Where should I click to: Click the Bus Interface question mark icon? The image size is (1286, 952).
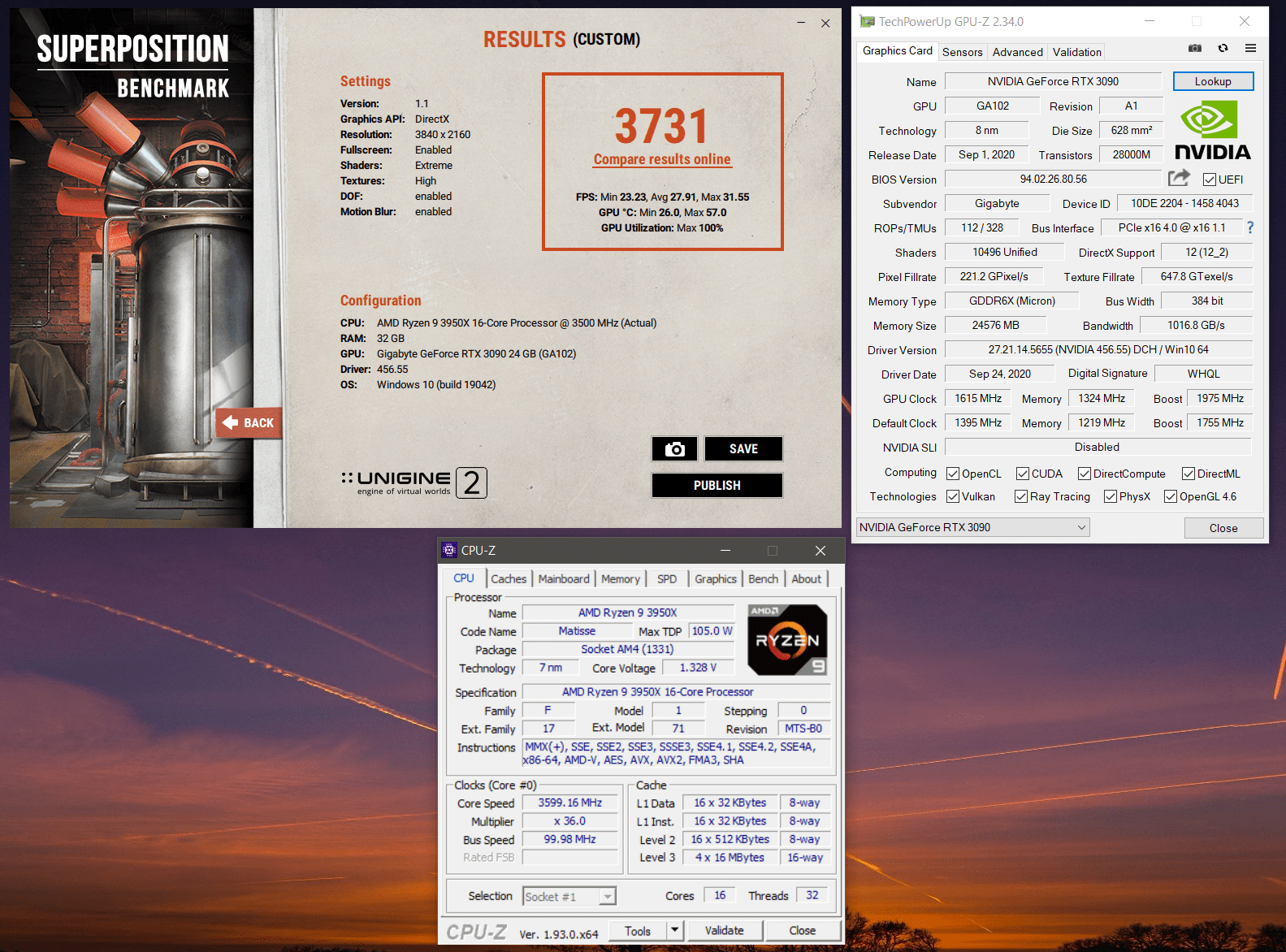[1250, 227]
